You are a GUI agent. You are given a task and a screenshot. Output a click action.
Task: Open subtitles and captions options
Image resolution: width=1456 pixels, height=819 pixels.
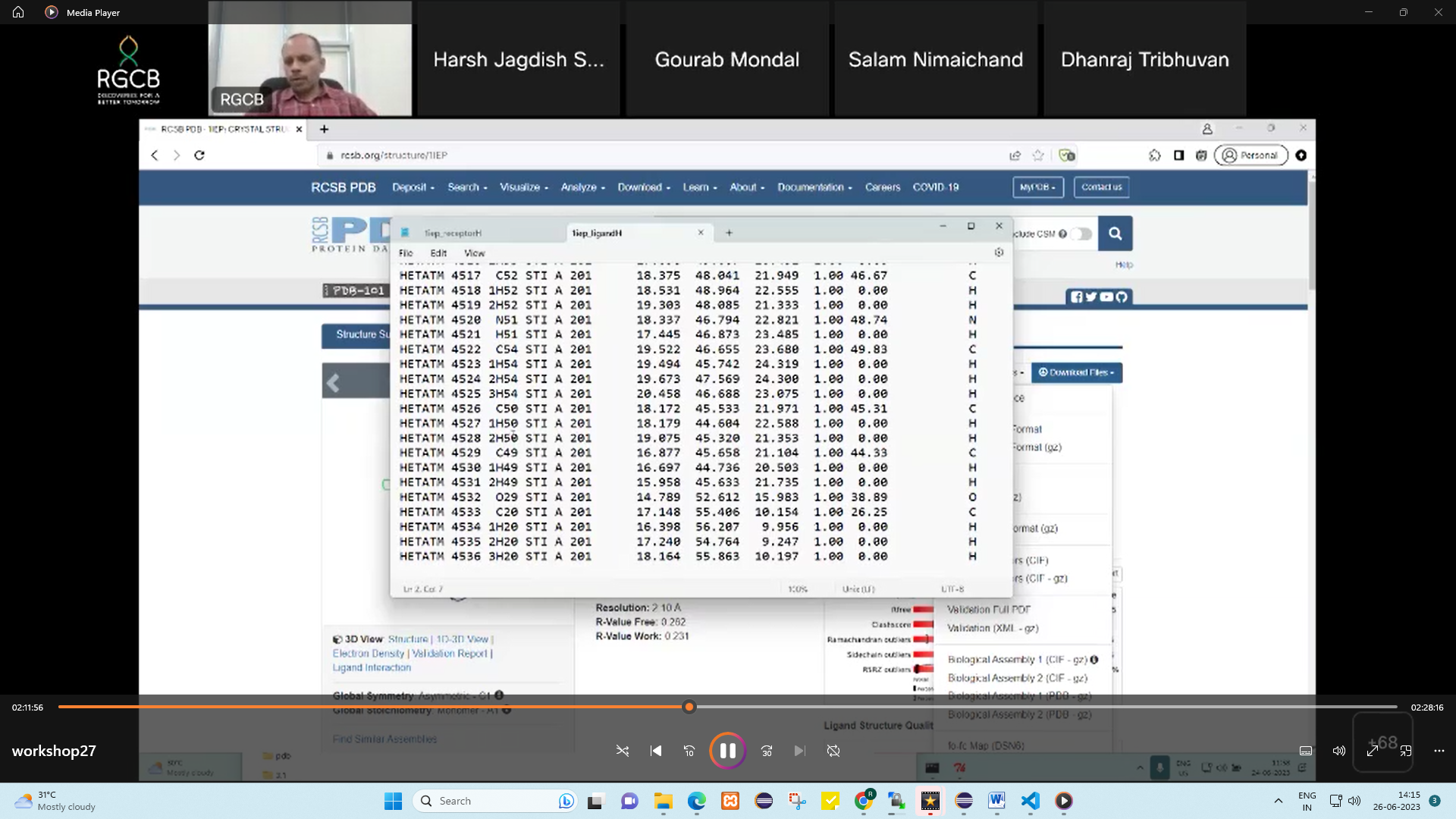coord(1306,751)
